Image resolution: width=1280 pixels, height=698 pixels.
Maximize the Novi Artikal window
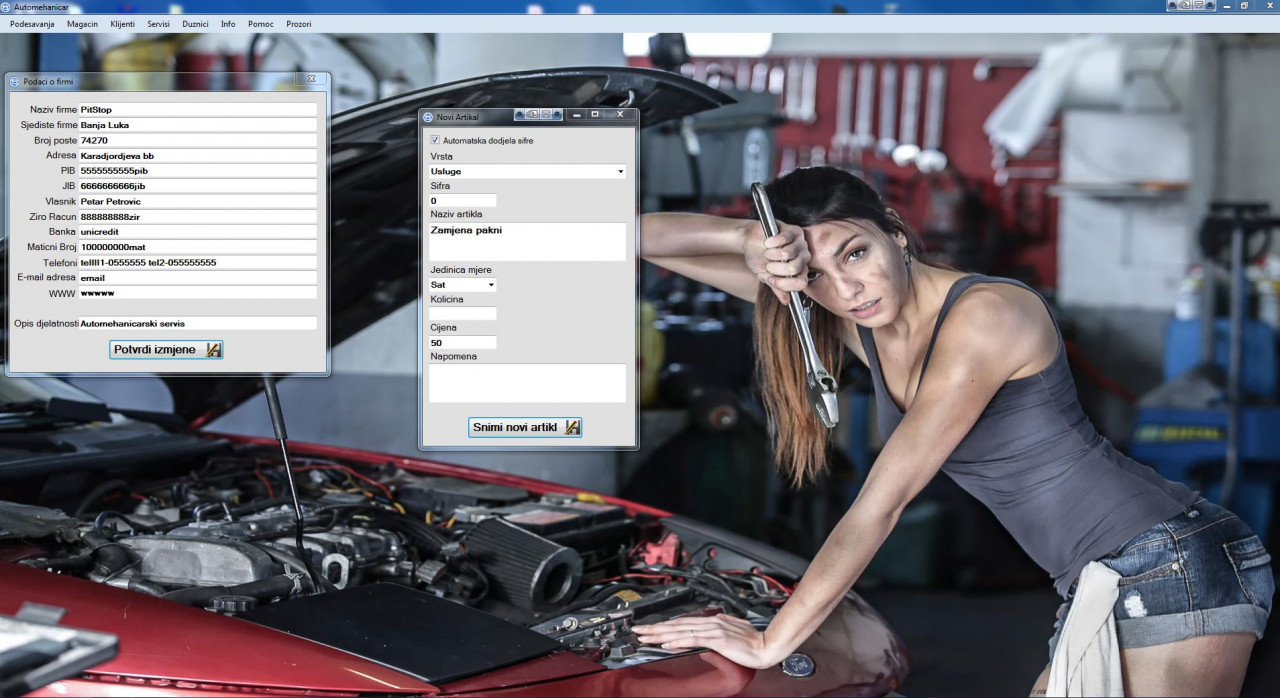(x=595, y=115)
